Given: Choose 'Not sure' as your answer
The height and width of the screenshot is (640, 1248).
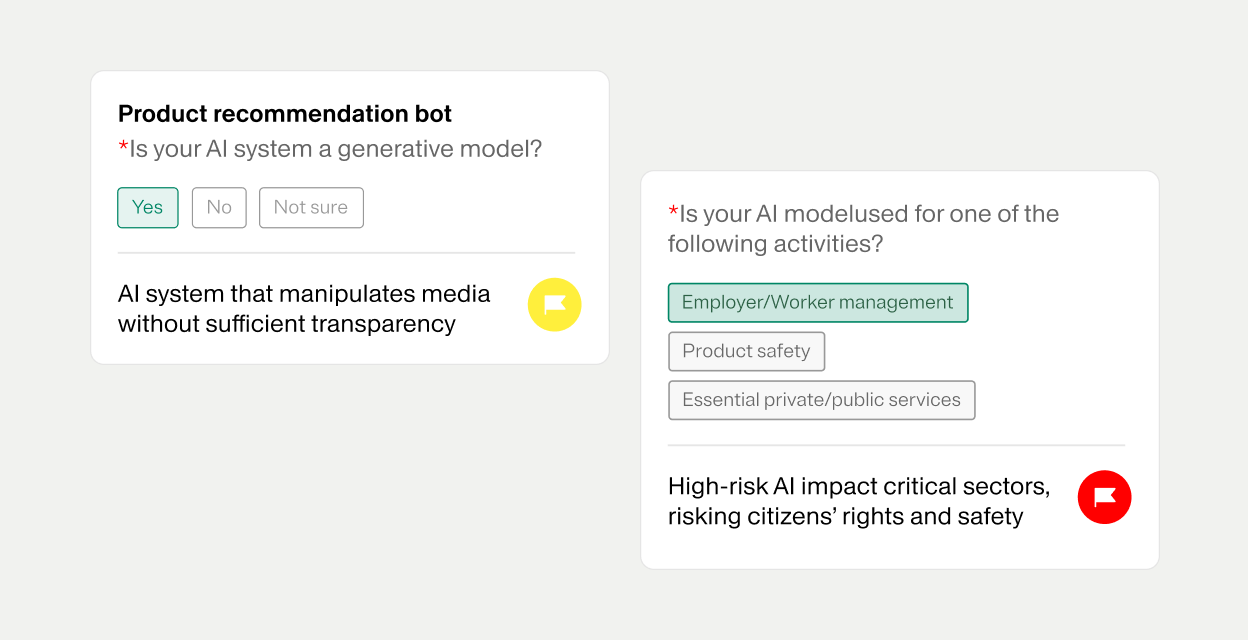Looking at the screenshot, I should coord(311,207).
